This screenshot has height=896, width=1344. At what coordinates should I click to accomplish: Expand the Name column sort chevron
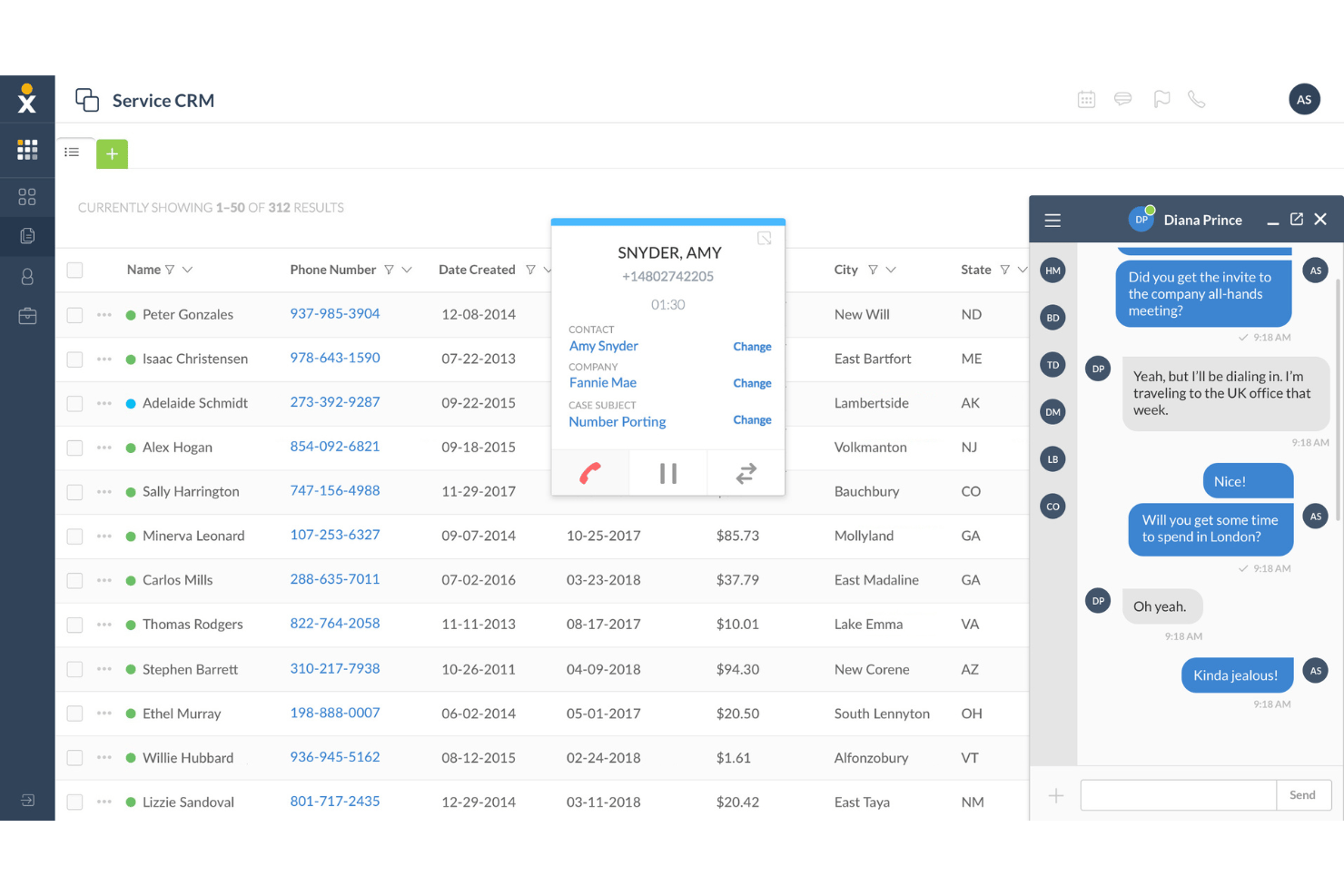coord(188,270)
